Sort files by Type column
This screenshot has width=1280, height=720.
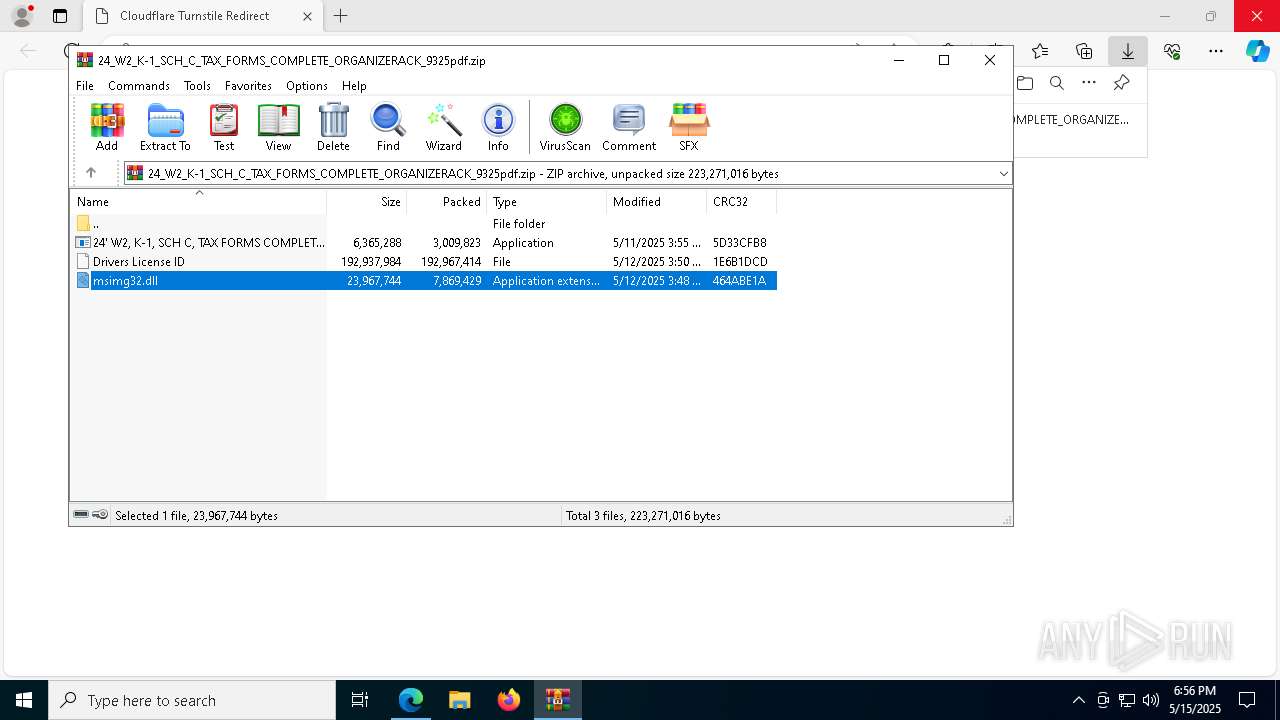coord(547,201)
